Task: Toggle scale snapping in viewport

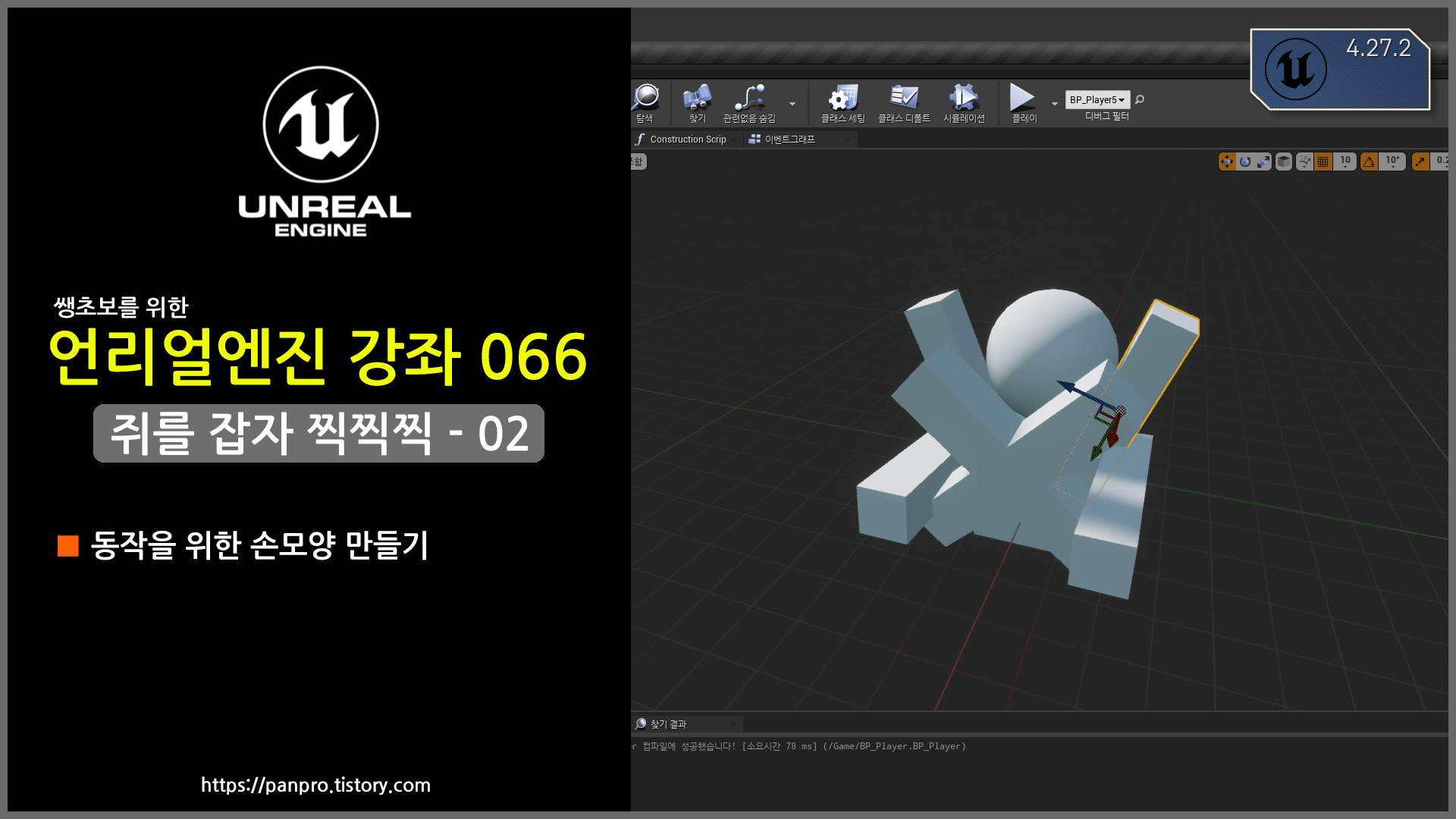Action: pos(1420,162)
